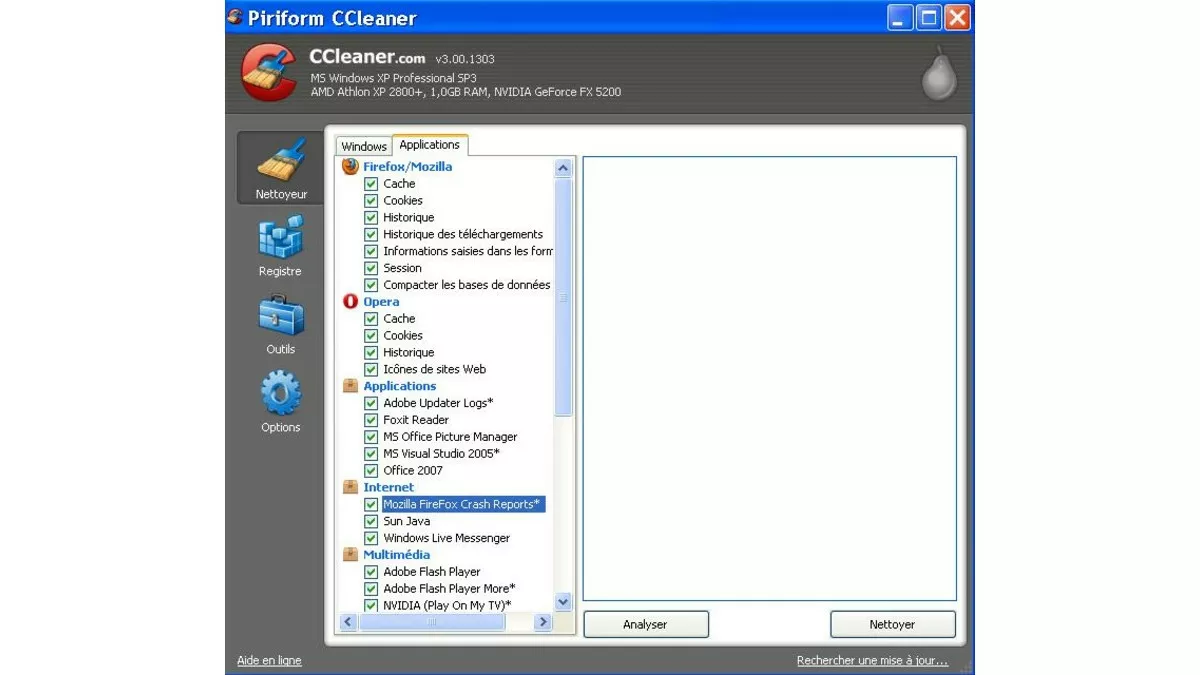Viewport: 1200px width, 675px height.
Task: Click the Opera browser icon
Action: pyautogui.click(x=350, y=301)
